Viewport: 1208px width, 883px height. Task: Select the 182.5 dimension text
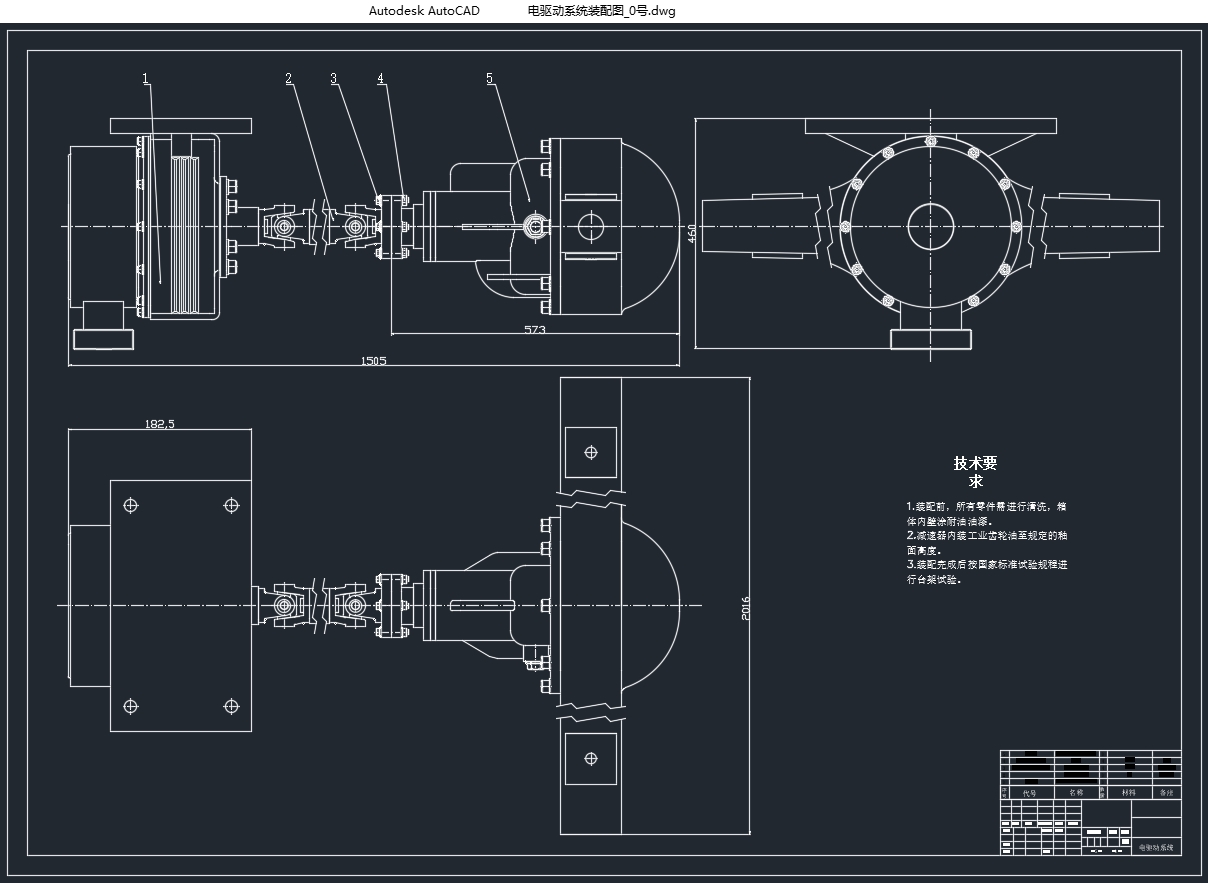[x=160, y=423]
